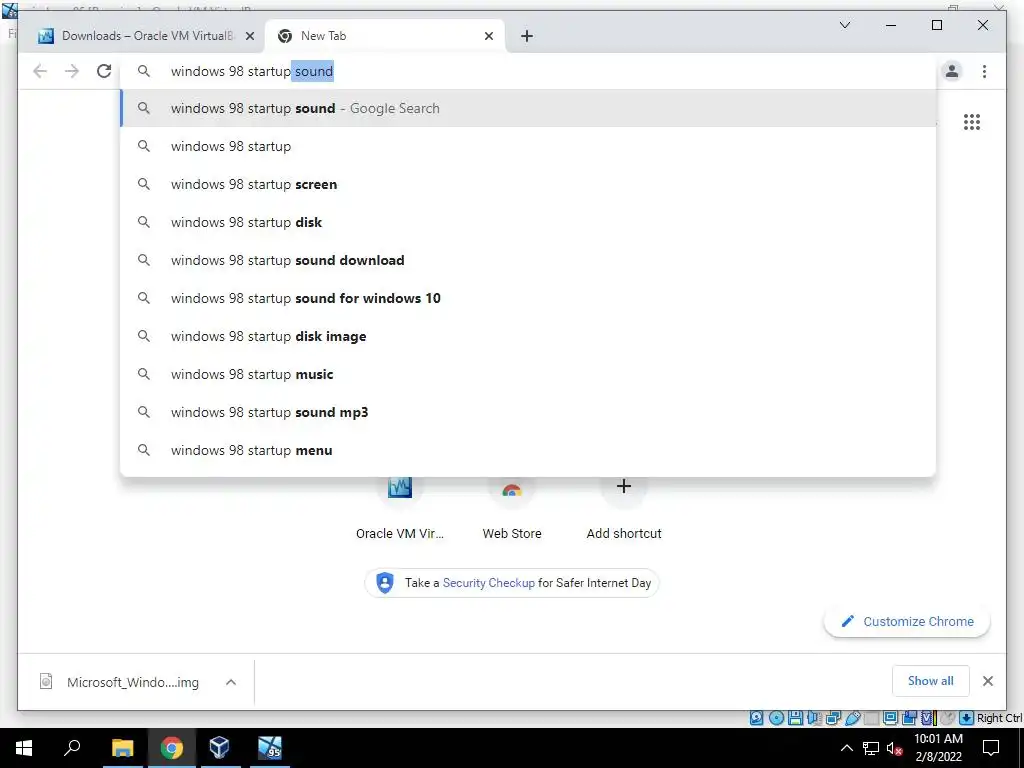This screenshot has width=1024, height=768.
Task: Click the Windows 95 VM taskbar icon
Action: [x=269, y=748]
